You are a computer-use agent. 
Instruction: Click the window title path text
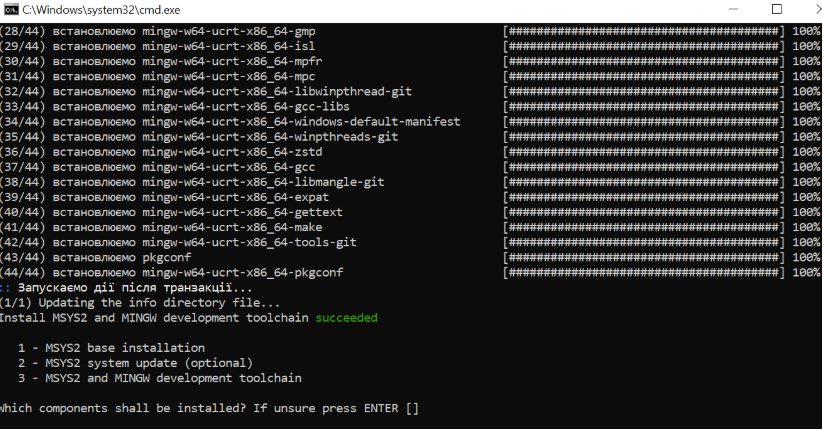[103, 9]
